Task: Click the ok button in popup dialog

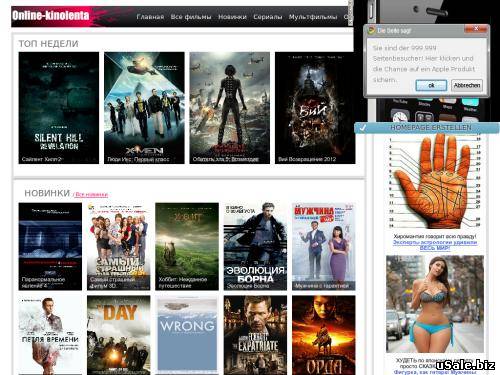Action: (x=431, y=85)
